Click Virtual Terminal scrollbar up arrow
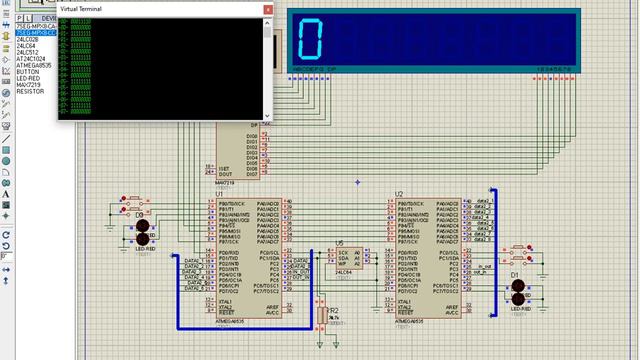The height and width of the screenshot is (360, 640). (x=267, y=23)
